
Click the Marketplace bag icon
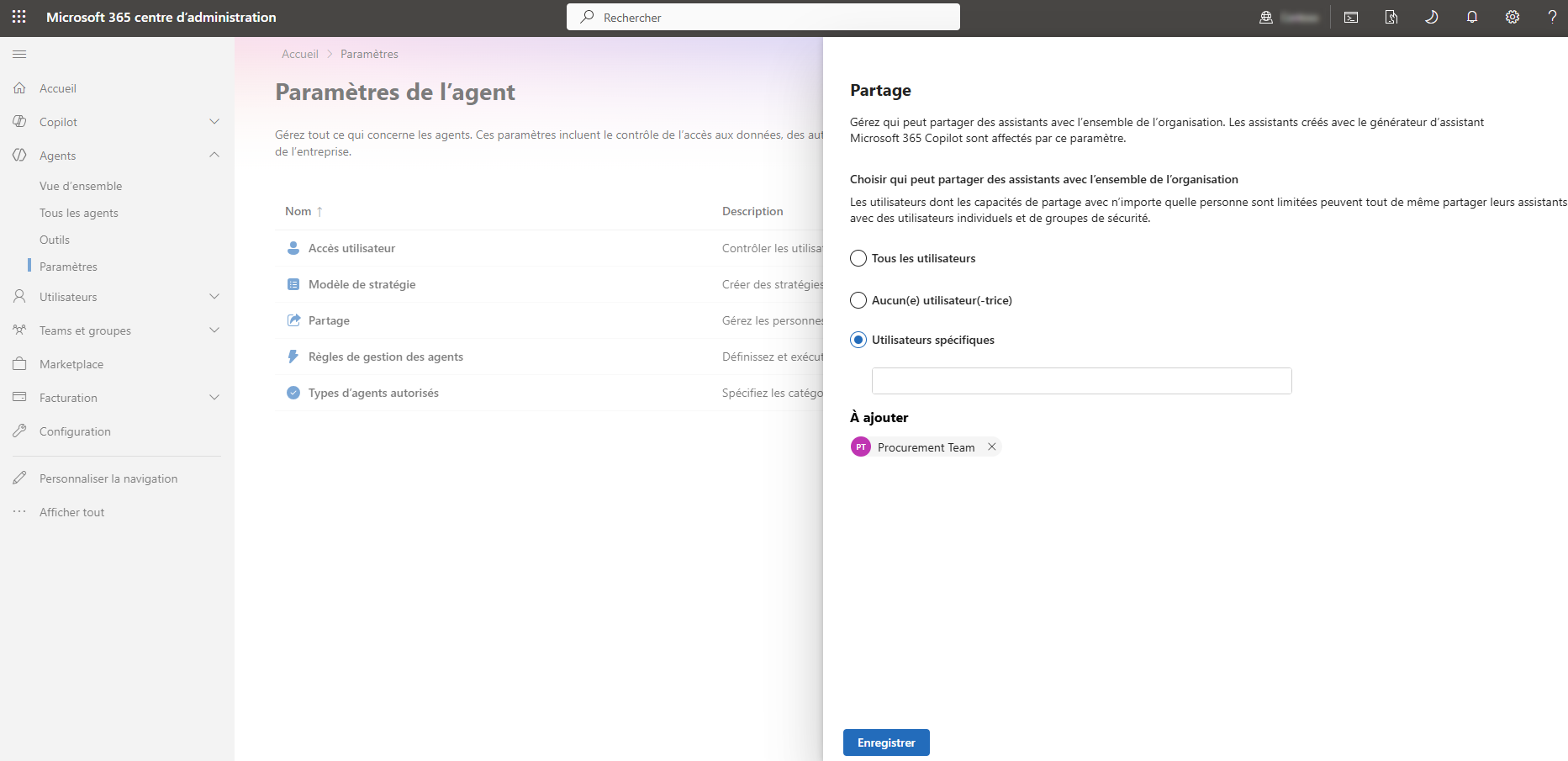pos(20,364)
